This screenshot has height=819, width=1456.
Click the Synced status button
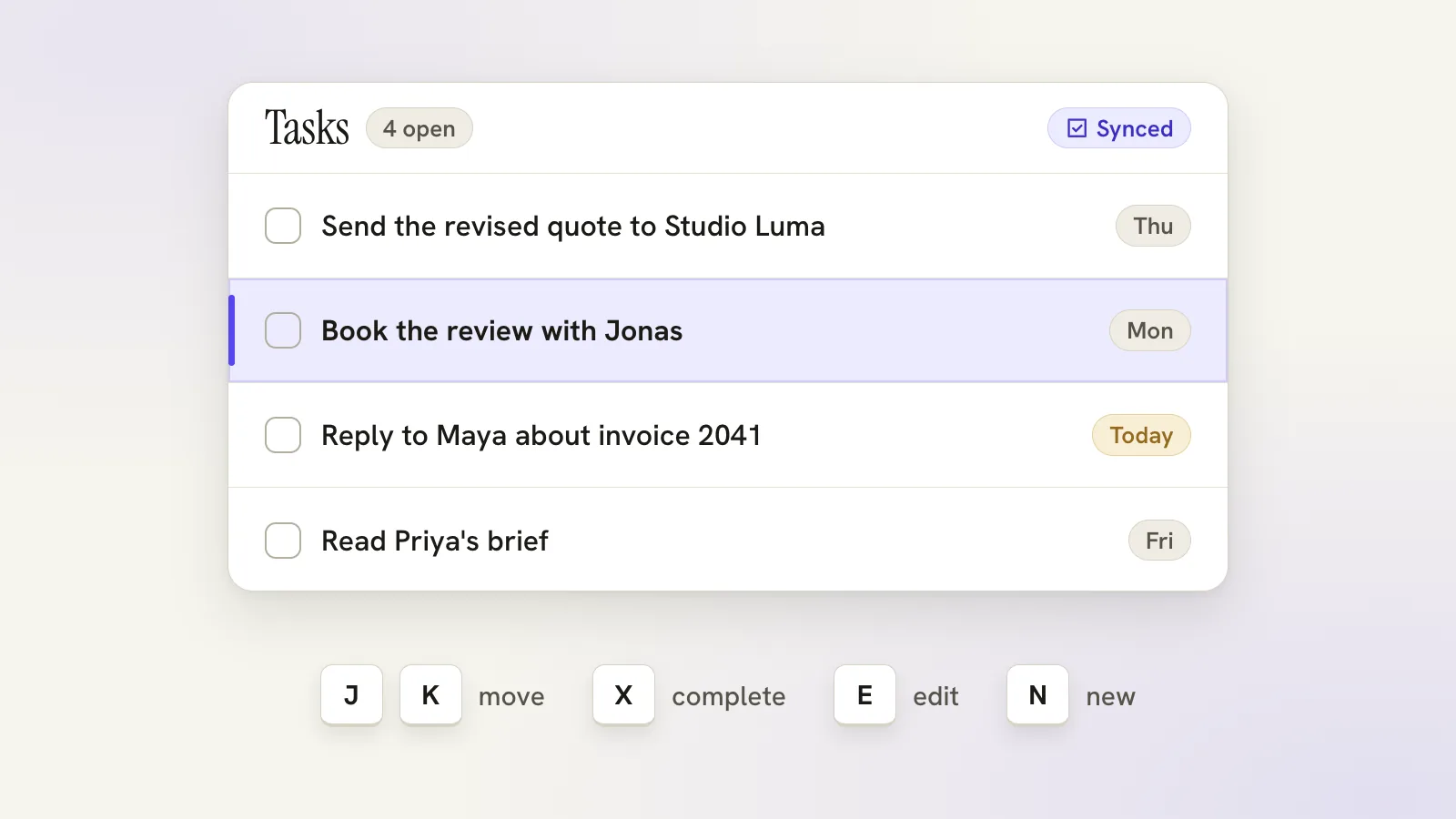(x=1118, y=128)
